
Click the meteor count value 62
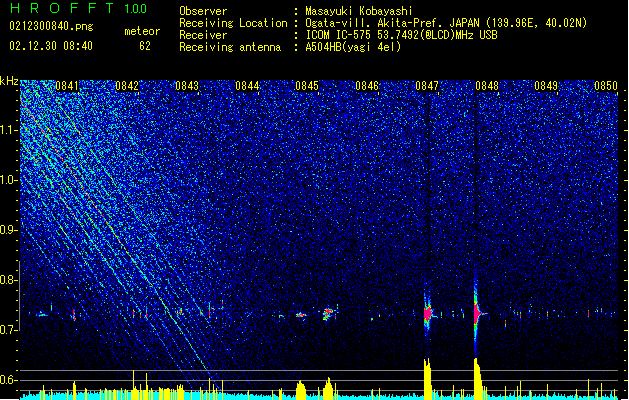click(x=145, y=46)
